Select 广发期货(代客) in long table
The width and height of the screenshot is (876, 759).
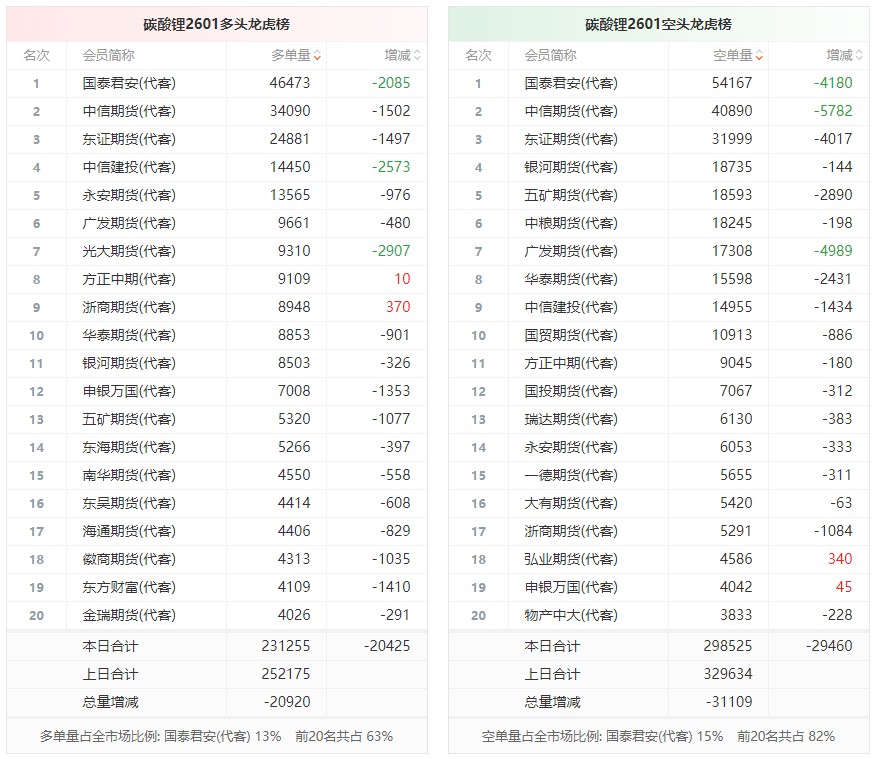click(129, 223)
